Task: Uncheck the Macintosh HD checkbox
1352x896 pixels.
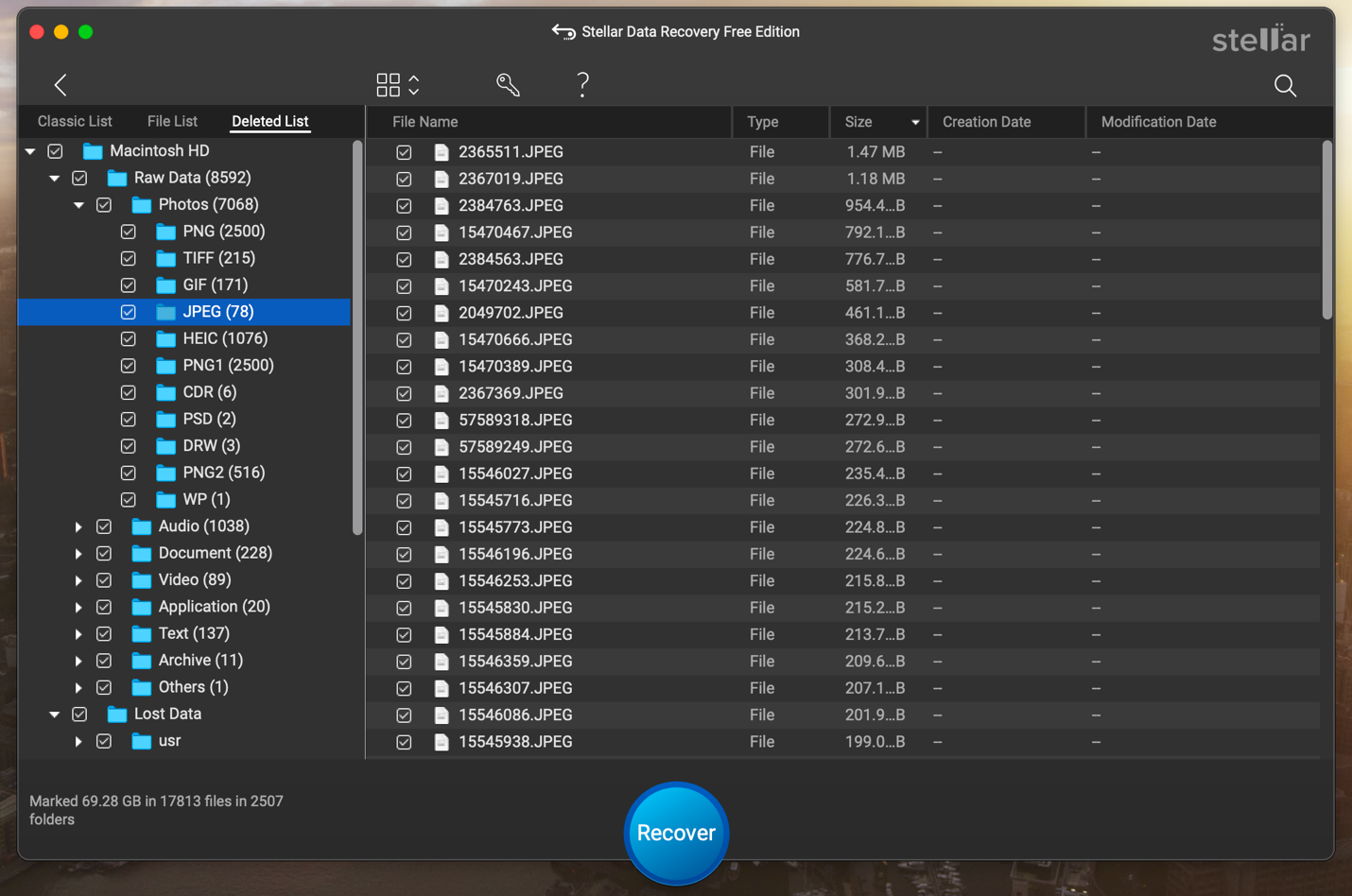Action: [x=56, y=151]
